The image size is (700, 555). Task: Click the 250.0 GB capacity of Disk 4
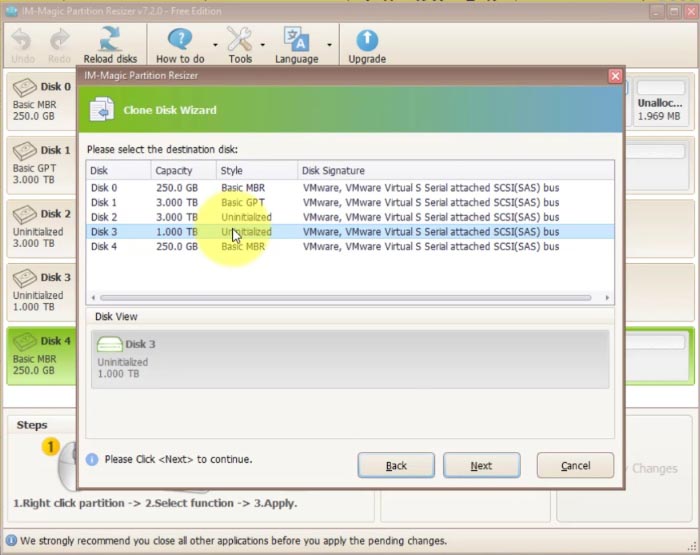point(177,246)
